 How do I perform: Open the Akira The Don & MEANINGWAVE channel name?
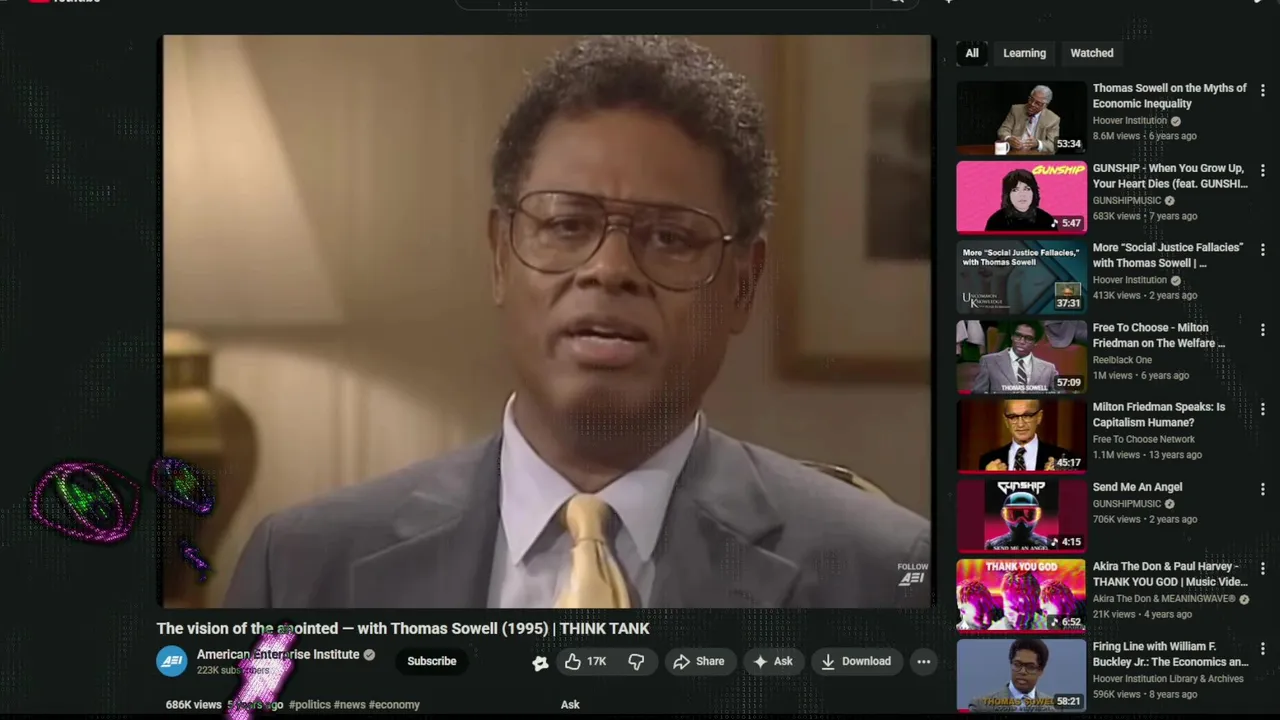(x=1165, y=598)
